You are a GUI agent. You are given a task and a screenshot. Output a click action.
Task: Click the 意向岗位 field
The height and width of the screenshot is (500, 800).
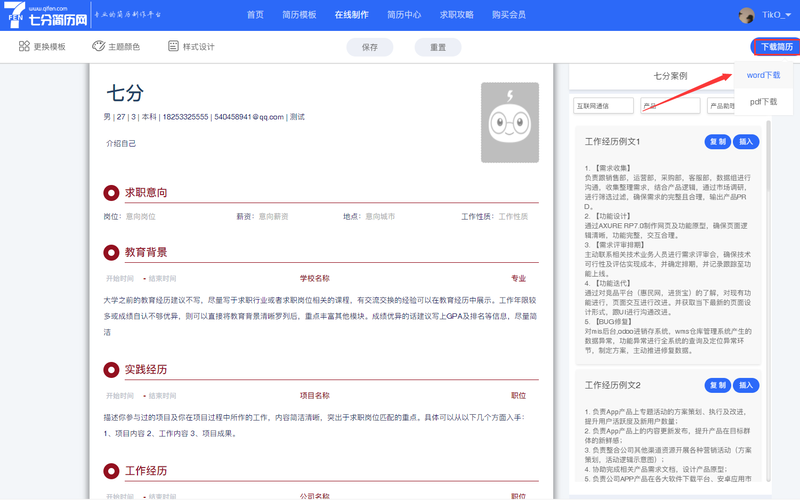click(x=141, y=216)
